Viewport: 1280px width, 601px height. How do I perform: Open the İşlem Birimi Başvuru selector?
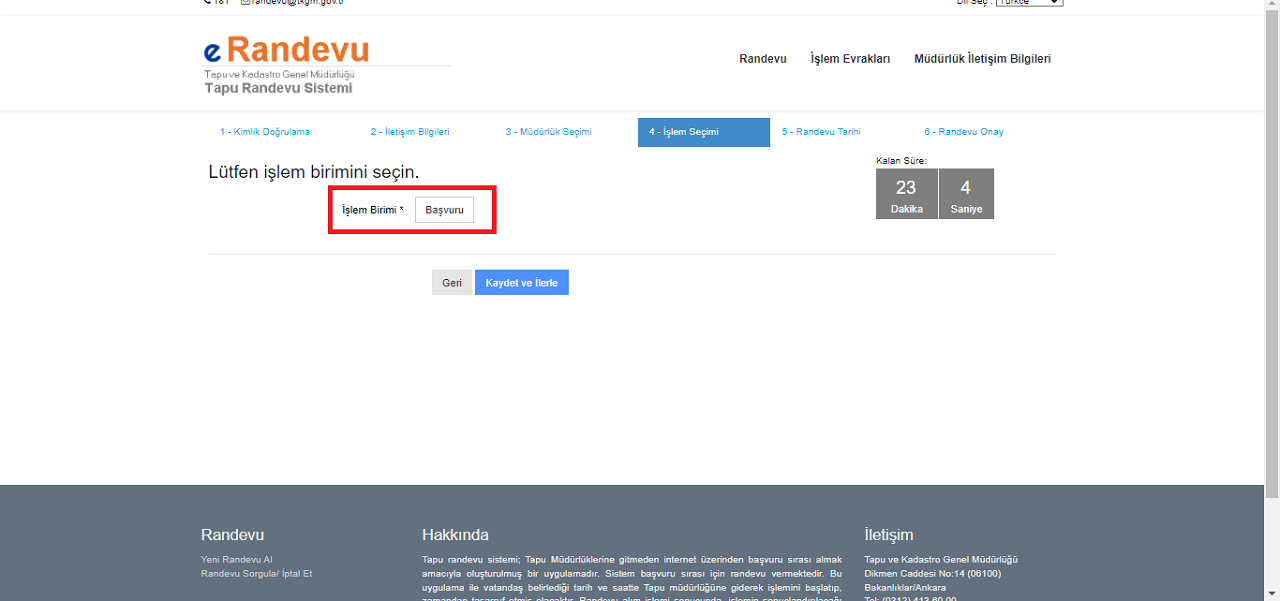pyautogui.click(x=444, y=210)
